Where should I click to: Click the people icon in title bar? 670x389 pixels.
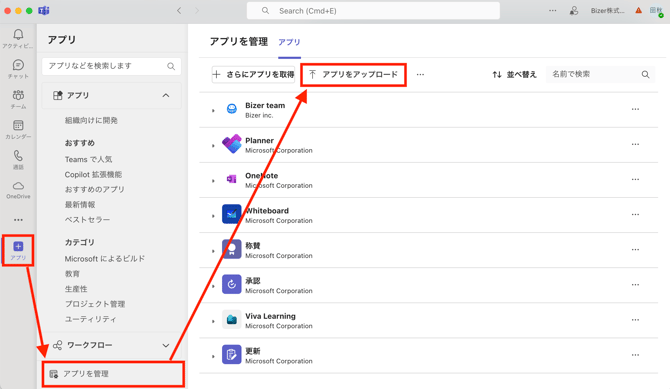click(x=574, y=11)
